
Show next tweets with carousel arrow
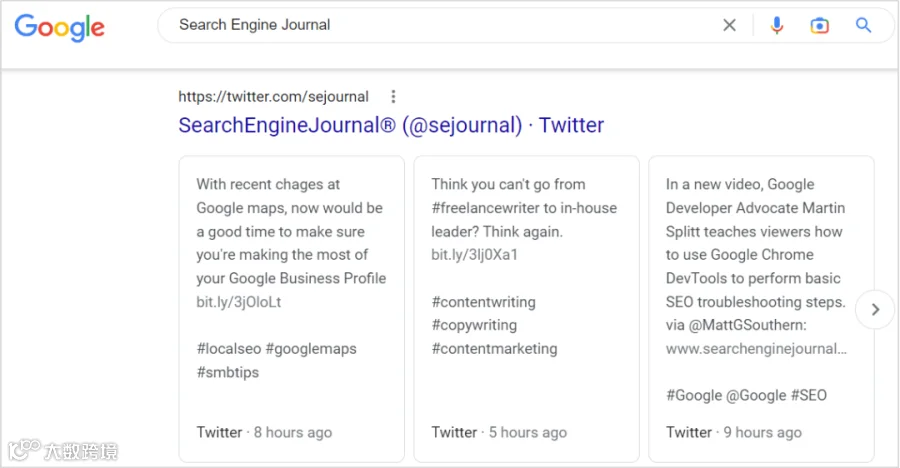point(875,310)
